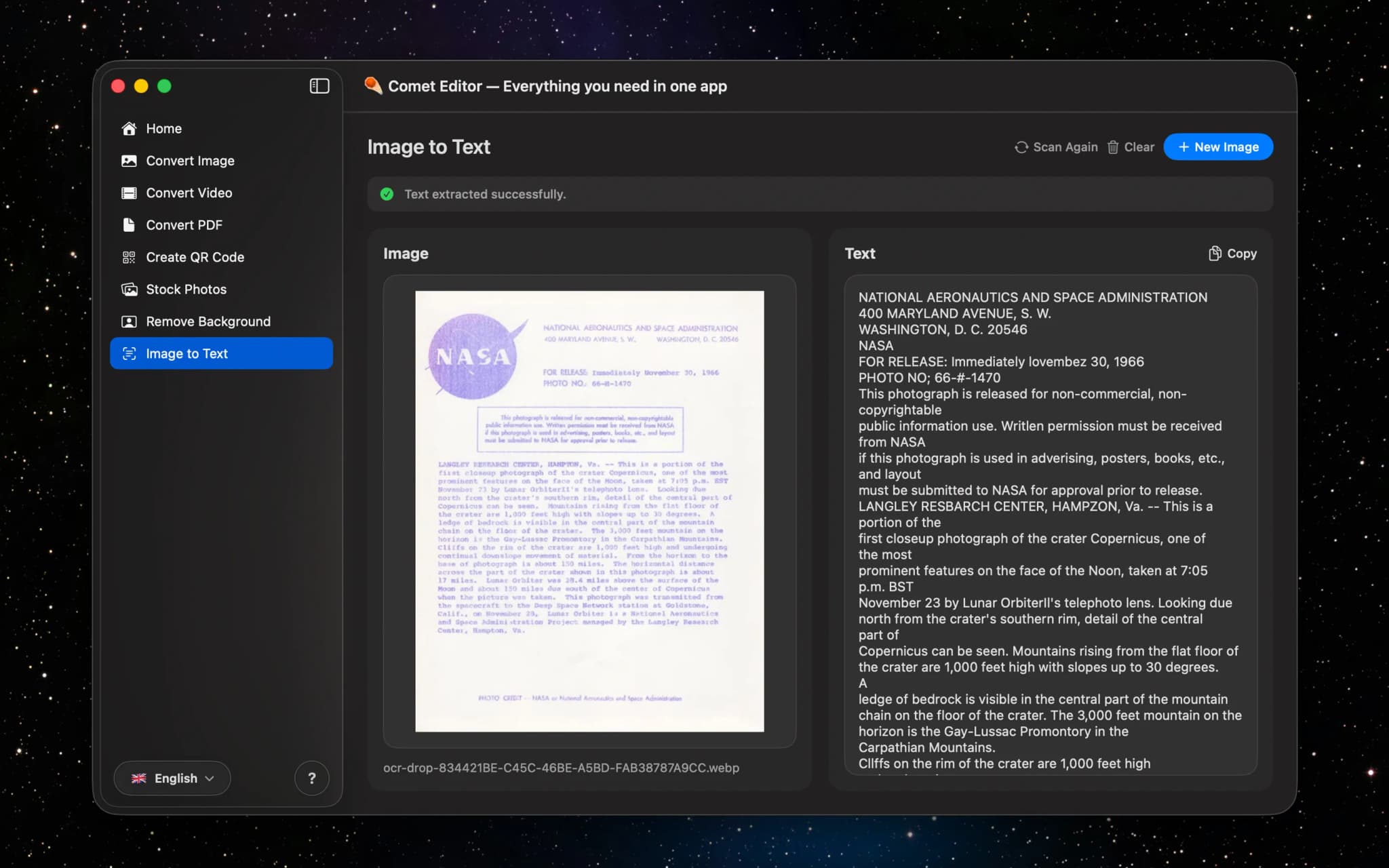Open the help question mark button

click(312, 778)
